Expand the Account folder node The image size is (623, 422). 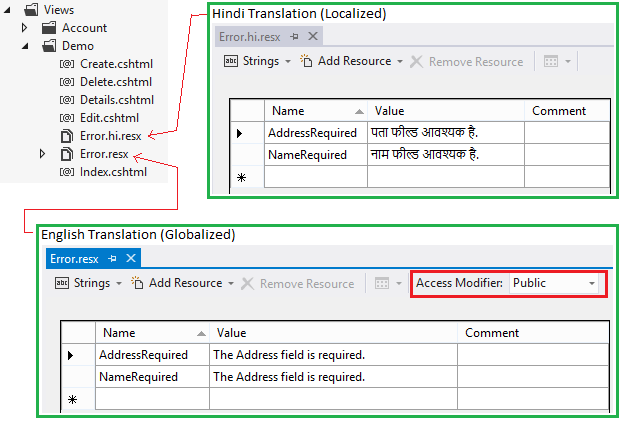[25, 28]
